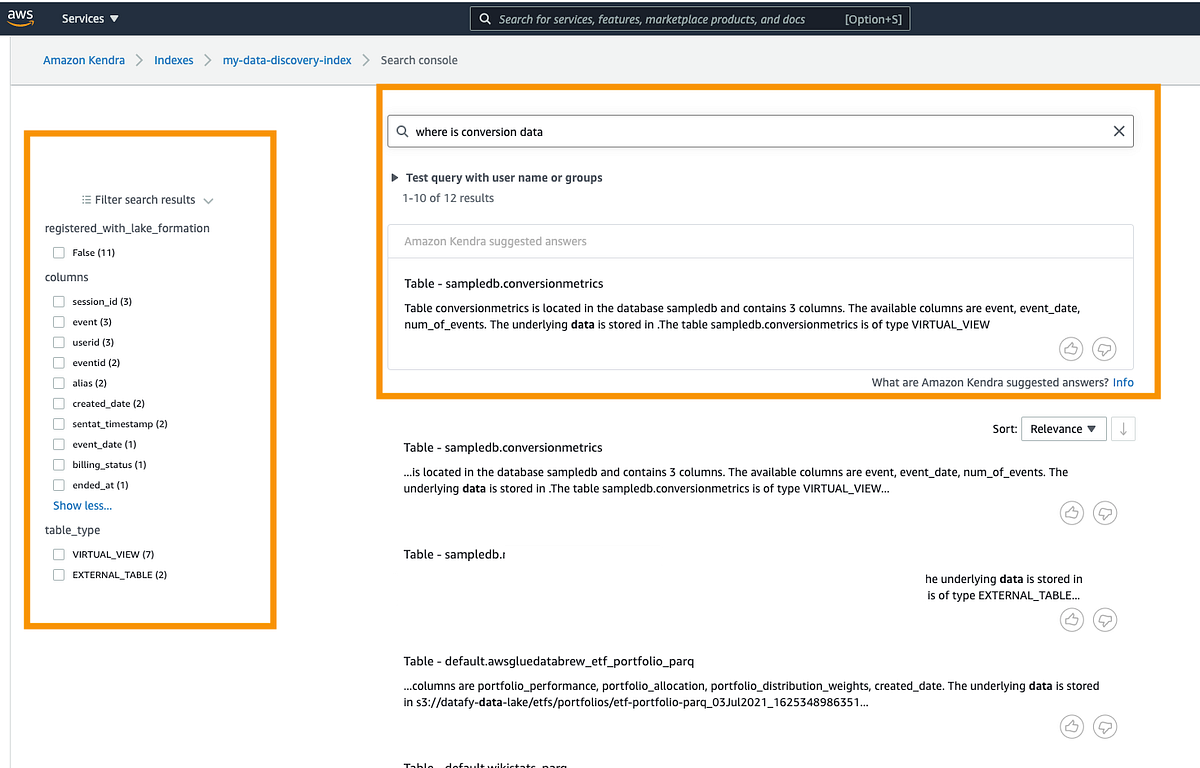Click the AWS global search field
This screenshot has width=1200, height=768.
click(690, 19)
